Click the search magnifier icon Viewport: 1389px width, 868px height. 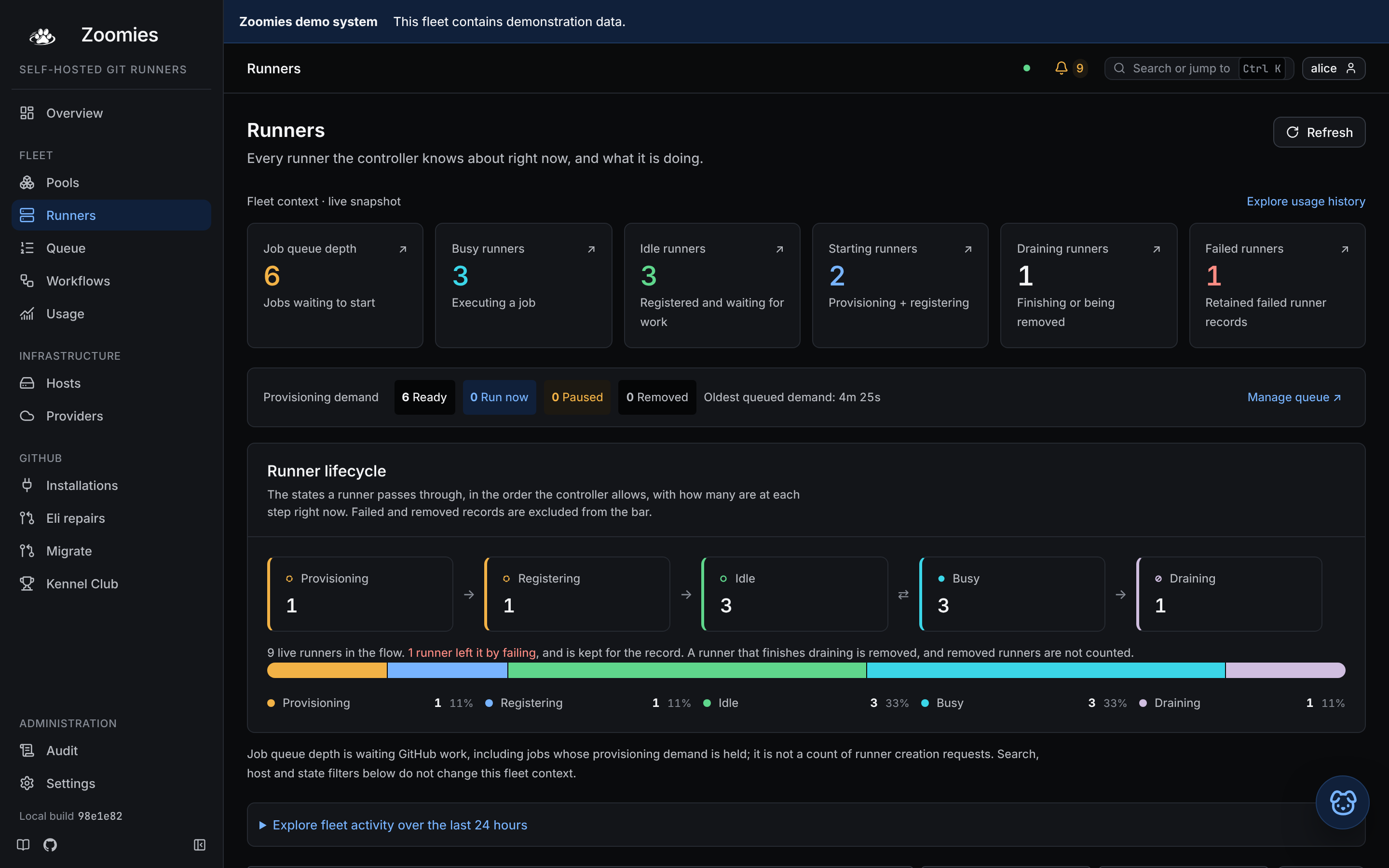[x=1119, y=68]
